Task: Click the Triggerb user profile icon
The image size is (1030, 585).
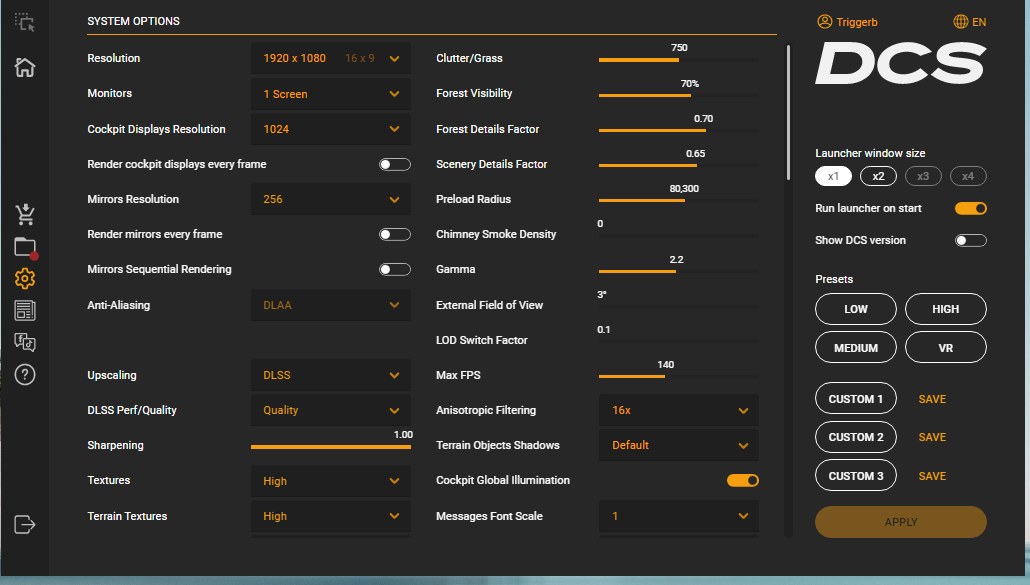Action: 824,22
